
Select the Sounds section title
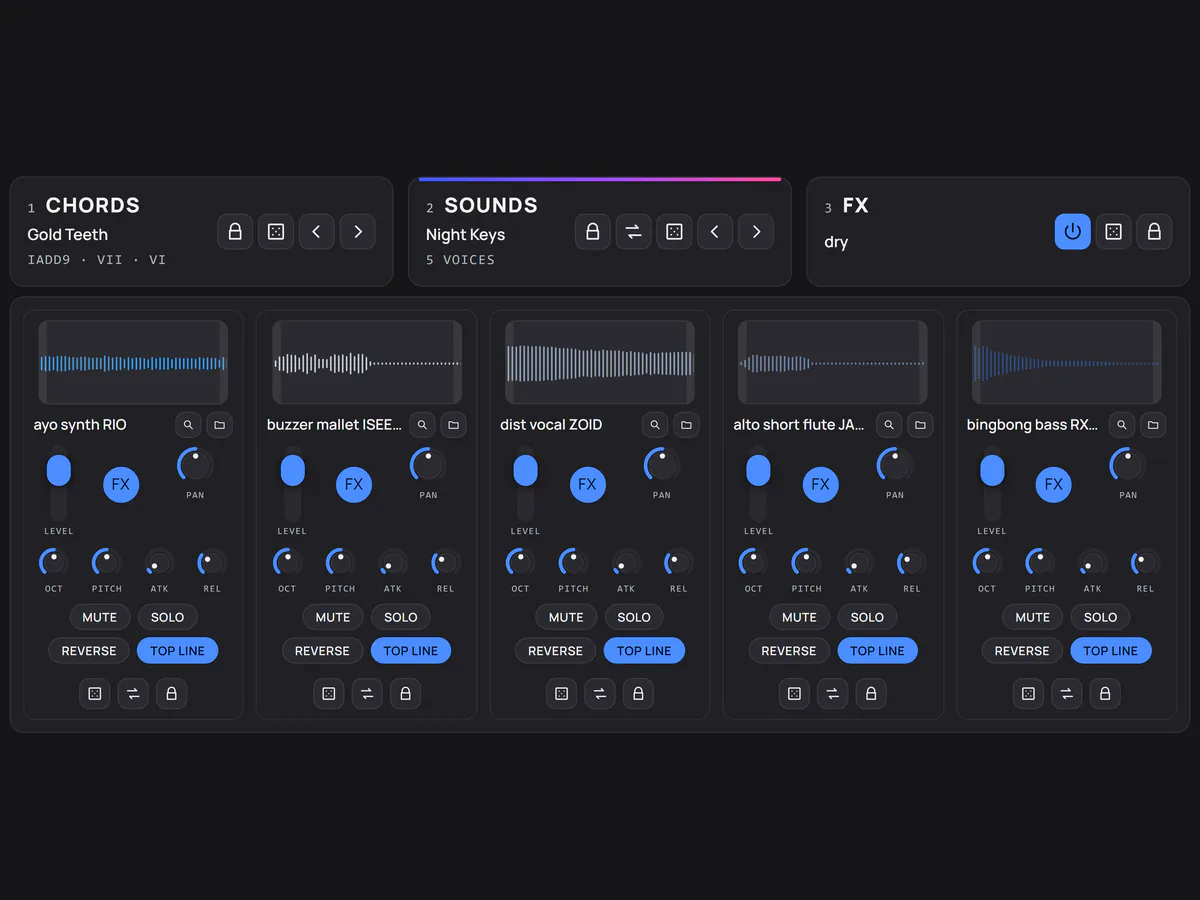click(x=491, y=205)
